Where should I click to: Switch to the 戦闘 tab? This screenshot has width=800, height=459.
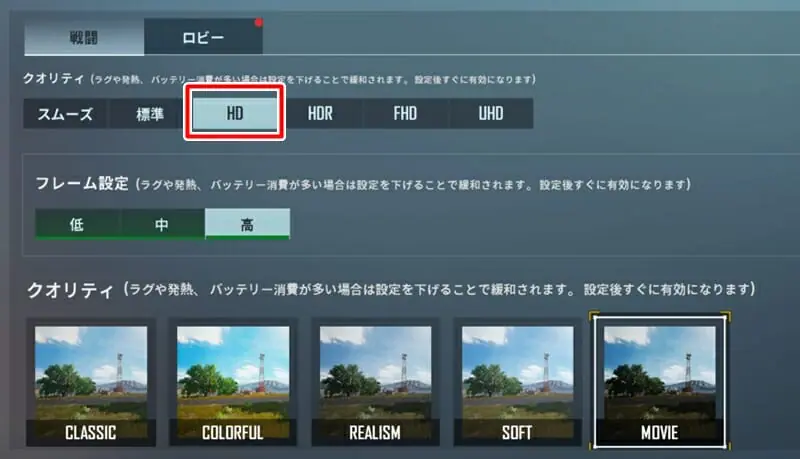click(84, 37)
